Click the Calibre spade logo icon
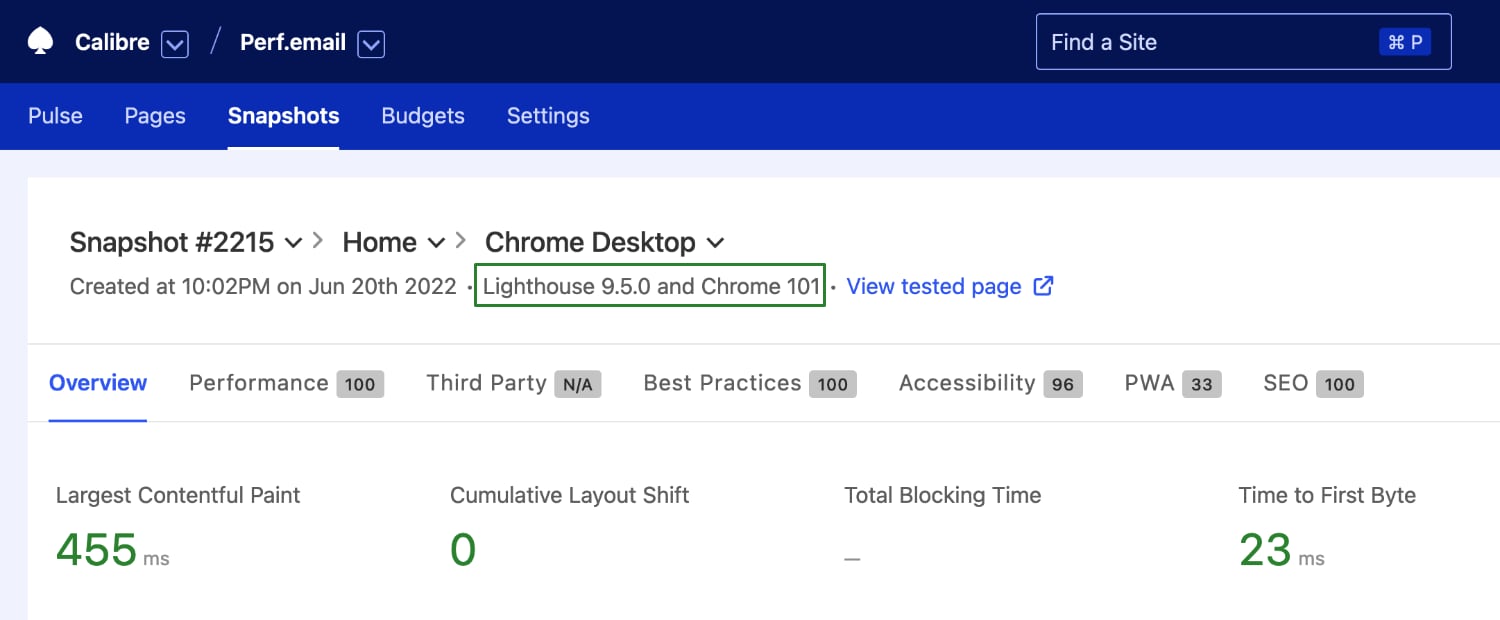Viewport: 1500px width, 620px height. point(40,41)
